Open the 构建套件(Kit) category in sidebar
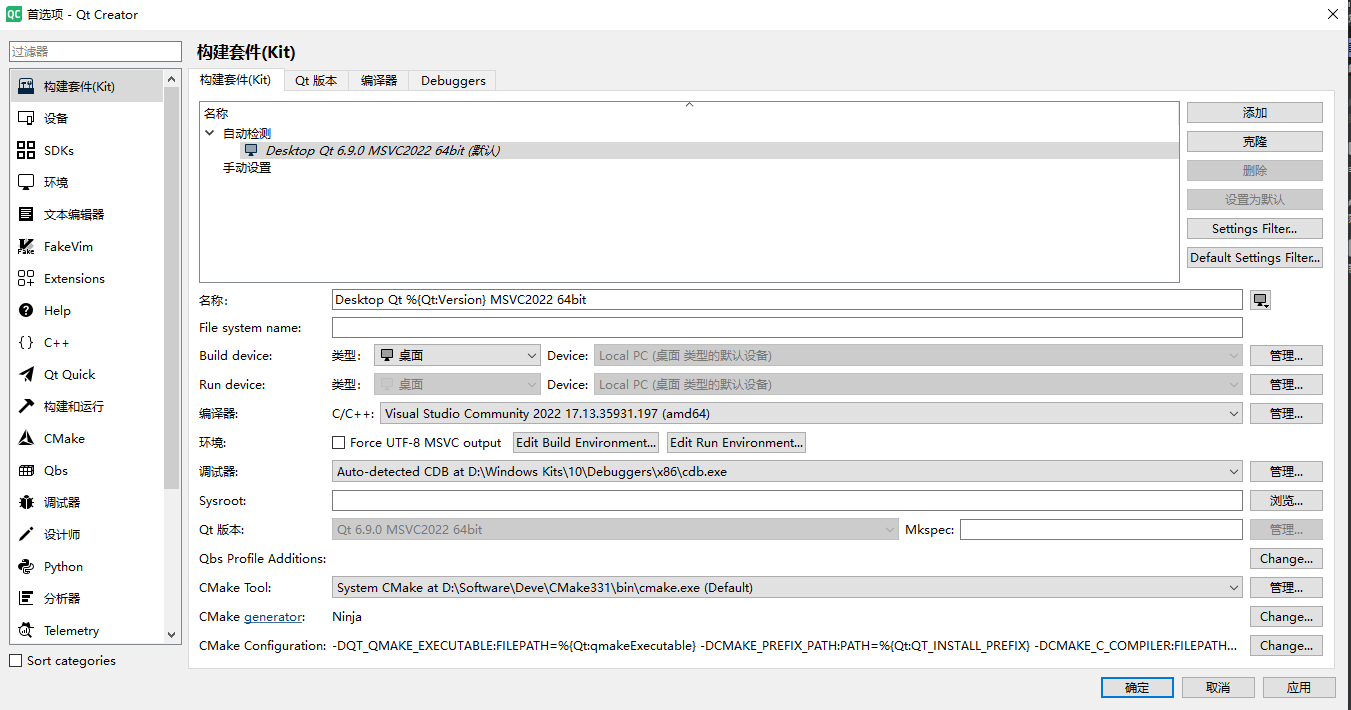Image resolution: width=1351 pixels, height=710 pixels. [x=87, y=86]
